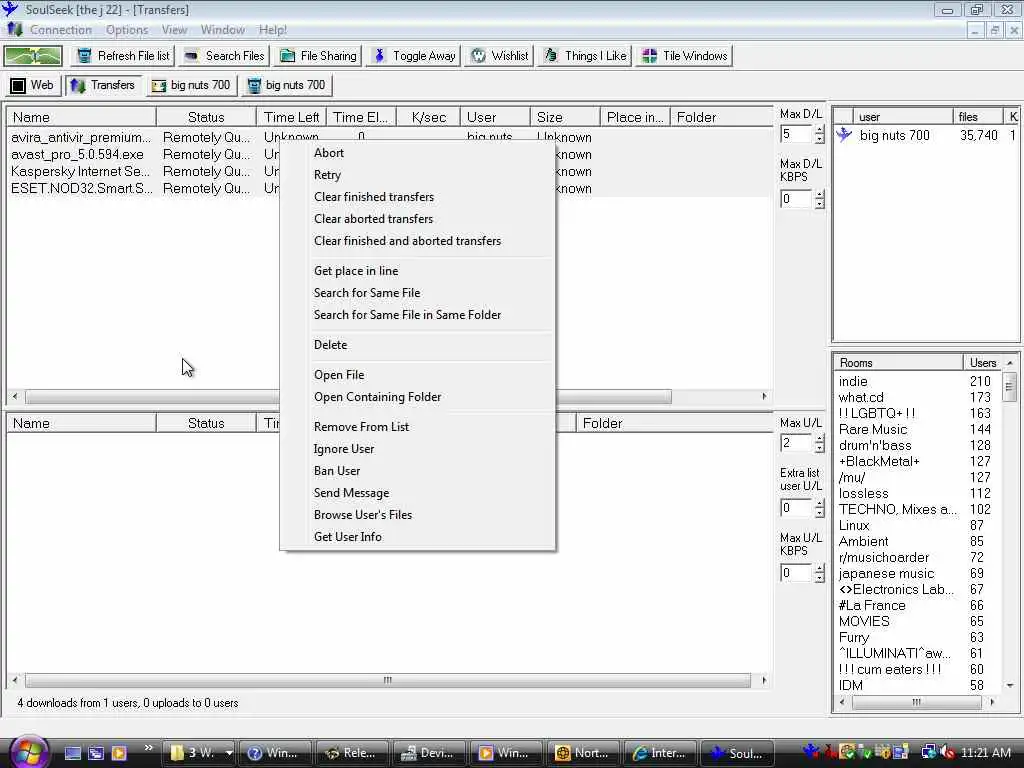Image resolution: width=1024 pixels, height=768 pixels.
Task: Sort downloads by Status column header
Action: [x=206, y=118]
